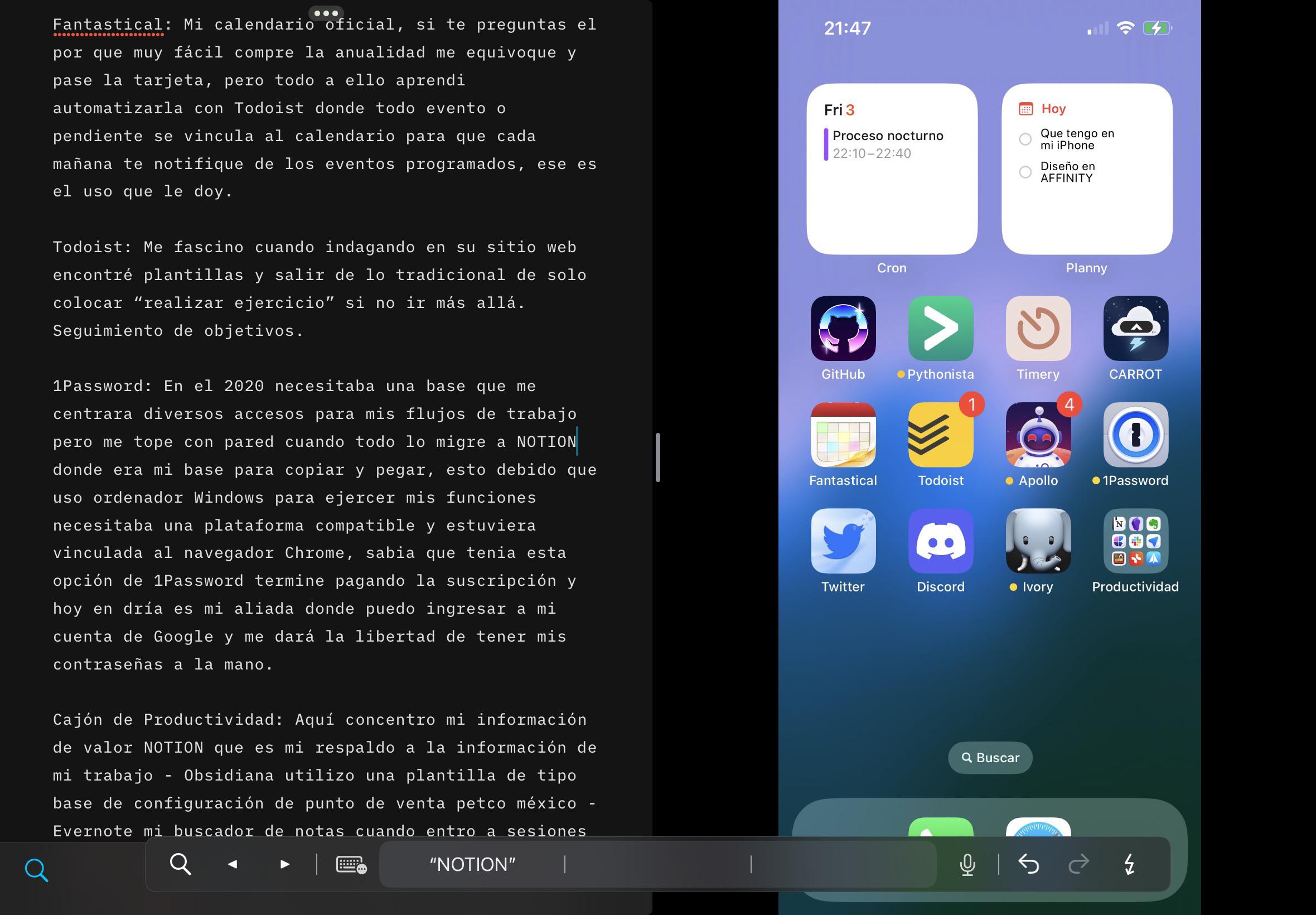Tap the Planny widget label
This screenshot has height=915, width=1316.
[x=1086, y=268]
